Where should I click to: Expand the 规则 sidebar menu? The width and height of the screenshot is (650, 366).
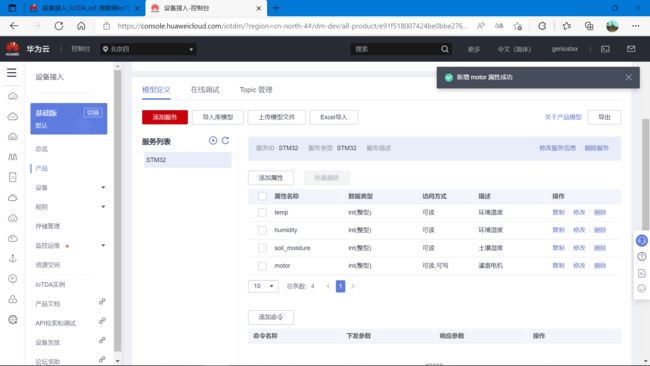click(x=103, y=207)
